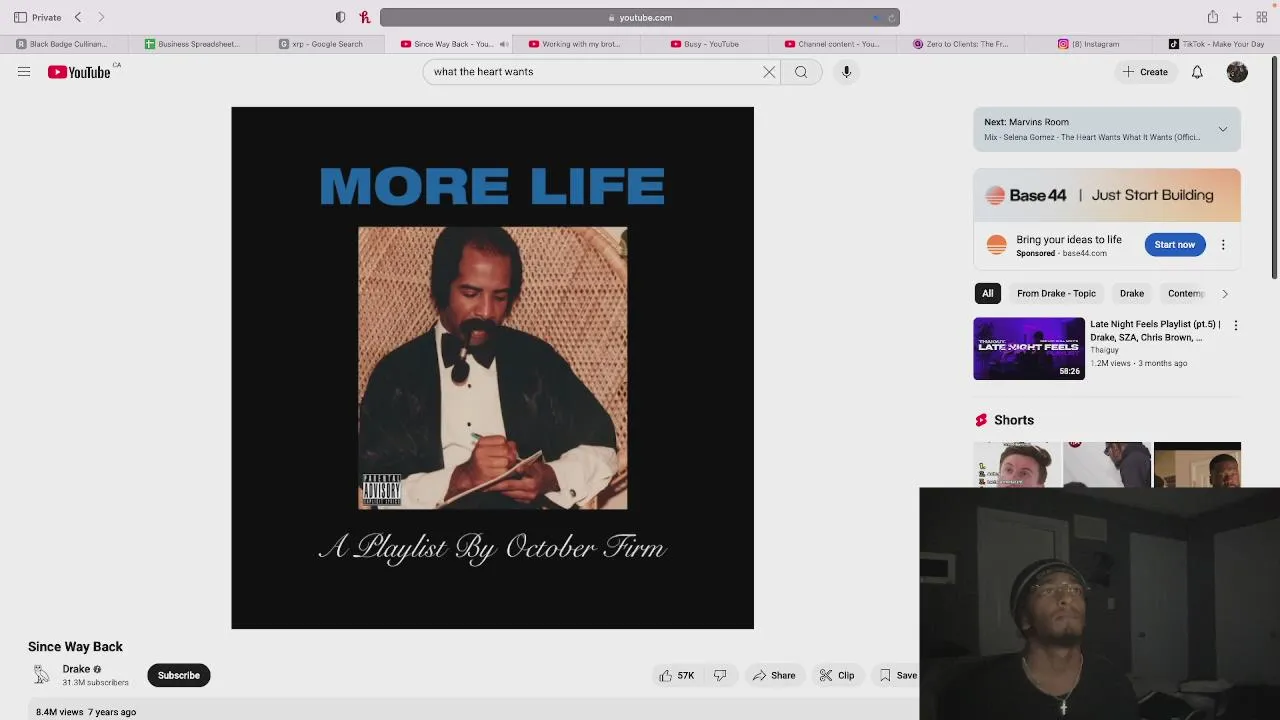Open the Thaiguy channel name
This screenshot has height=720, width=1280.
pyautogui.click(x=1104, y=350)
